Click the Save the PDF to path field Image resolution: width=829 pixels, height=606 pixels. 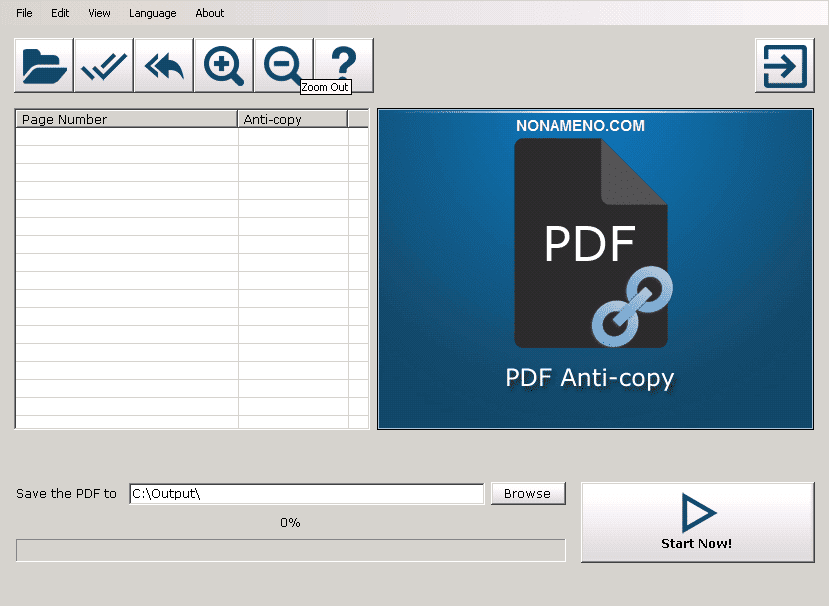click(x=306, y=494)
